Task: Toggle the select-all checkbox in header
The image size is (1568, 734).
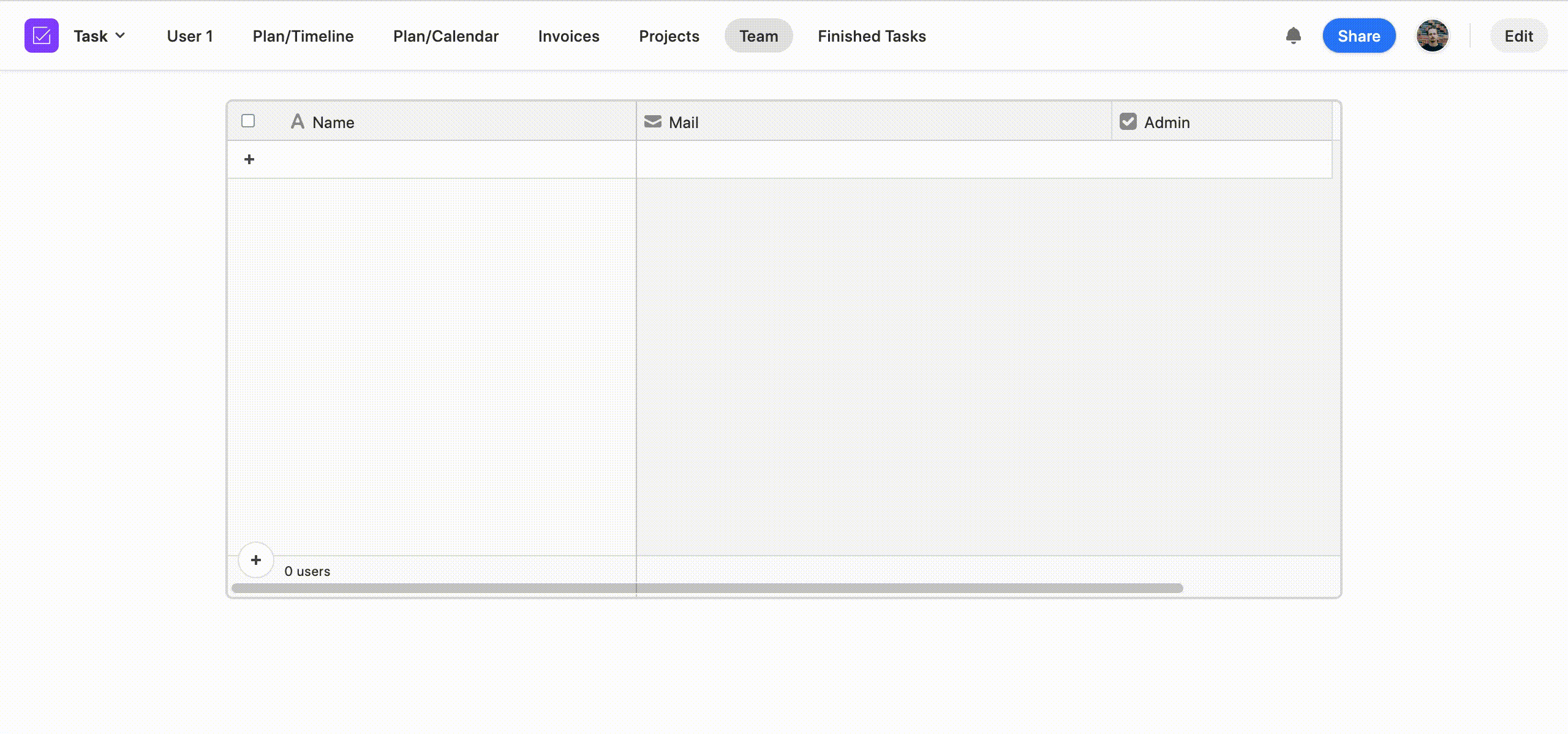Action: [x=248, y=121]
